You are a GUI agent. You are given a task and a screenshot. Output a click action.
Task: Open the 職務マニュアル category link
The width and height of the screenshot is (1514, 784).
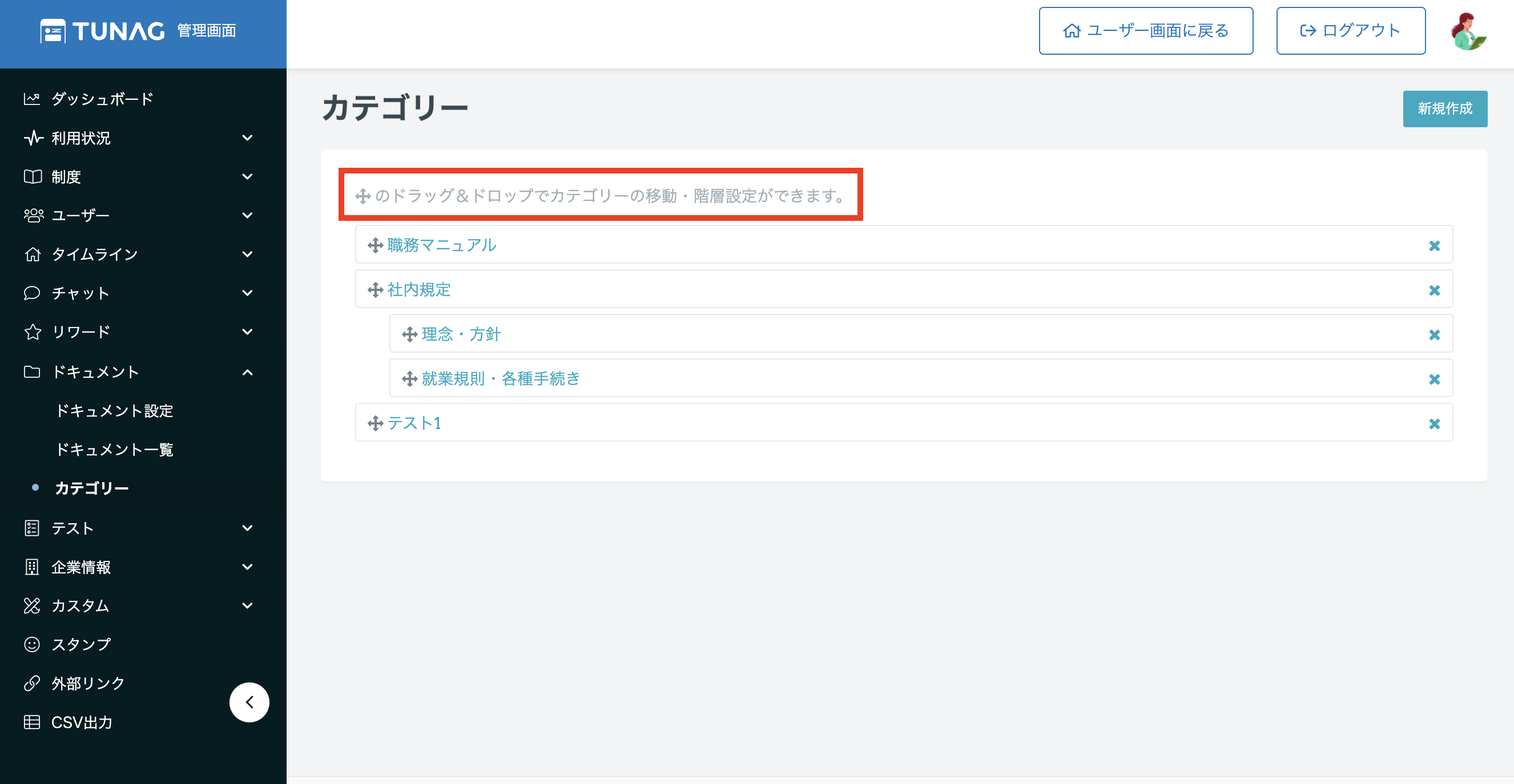pyautogui.click(x=441, y=245)
